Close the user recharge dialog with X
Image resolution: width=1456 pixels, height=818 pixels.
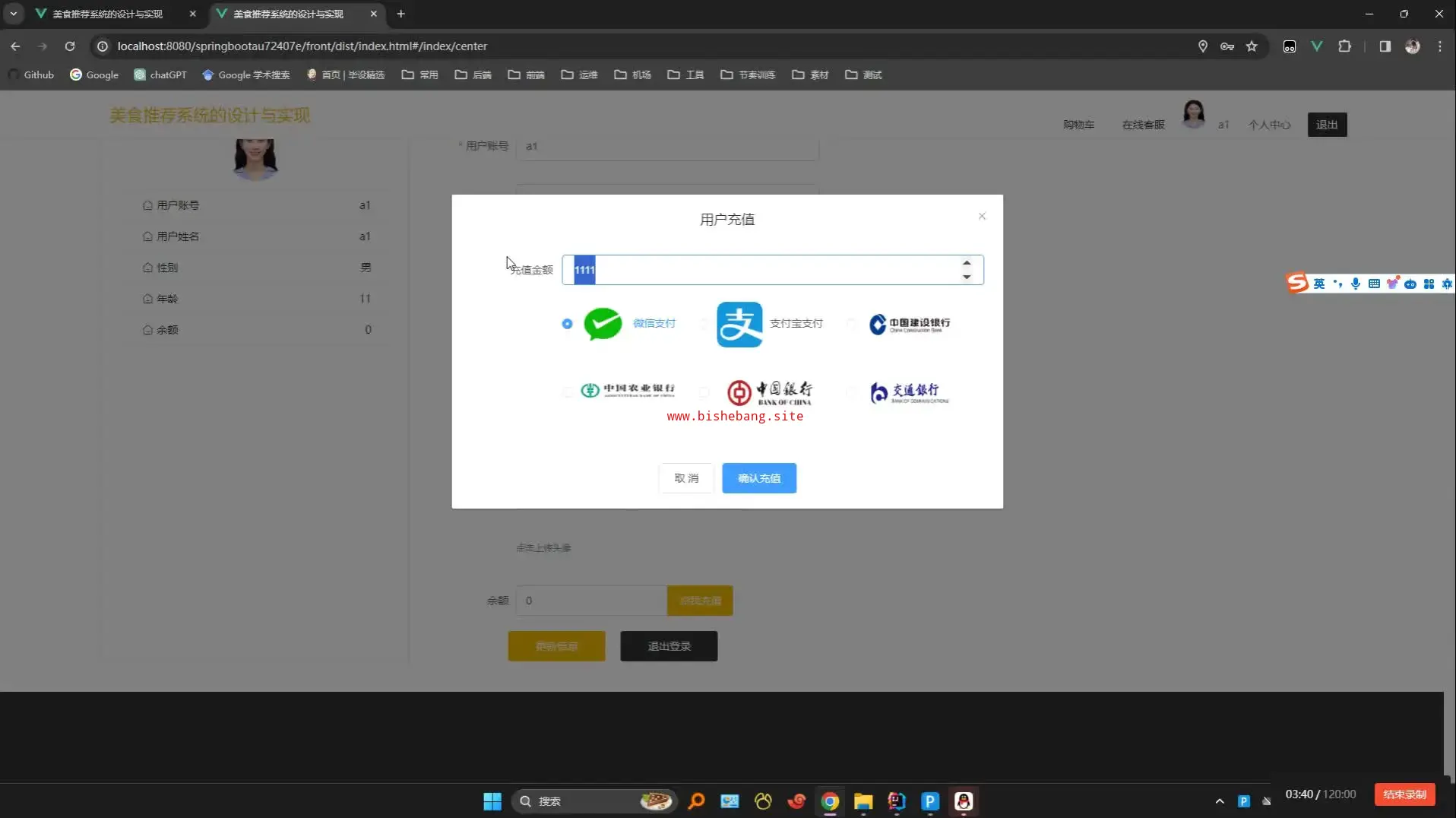tap(982, 217)
